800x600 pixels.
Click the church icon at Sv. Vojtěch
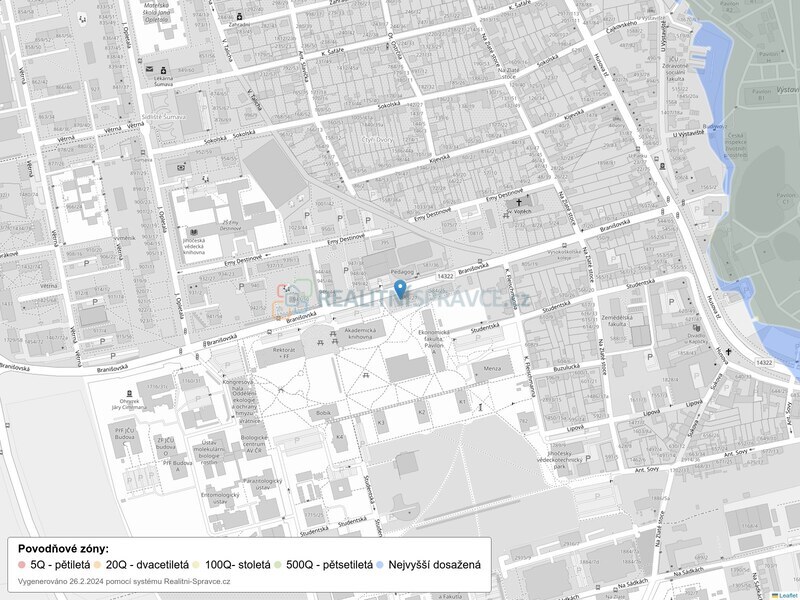coord(519,203)
